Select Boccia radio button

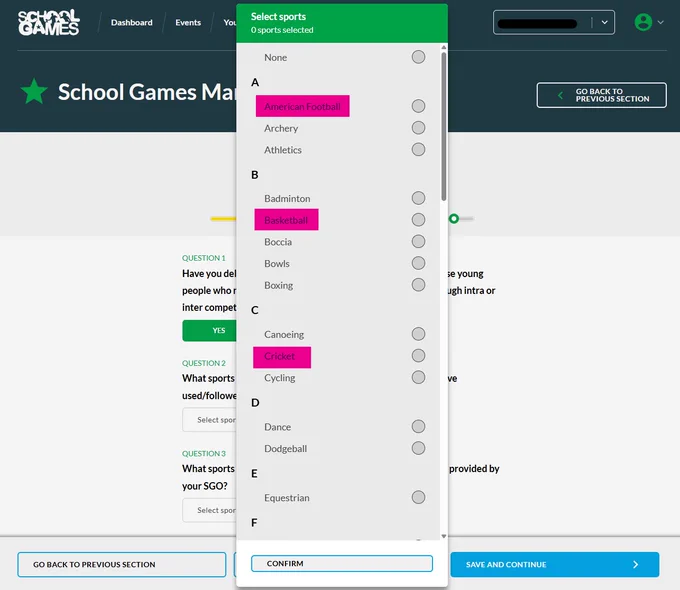[x=418, y=241]
